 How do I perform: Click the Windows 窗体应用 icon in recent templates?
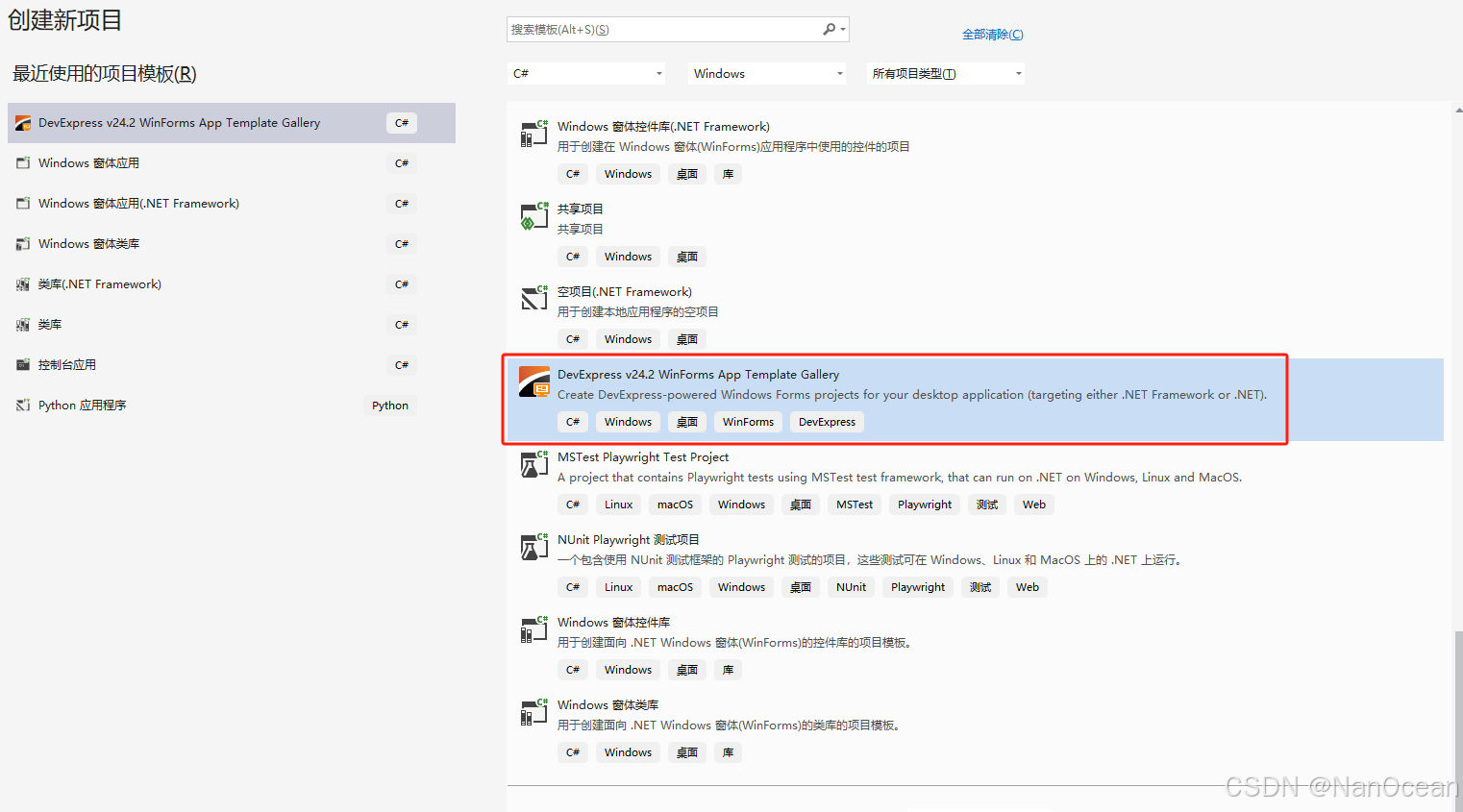[x=23, y=163]
